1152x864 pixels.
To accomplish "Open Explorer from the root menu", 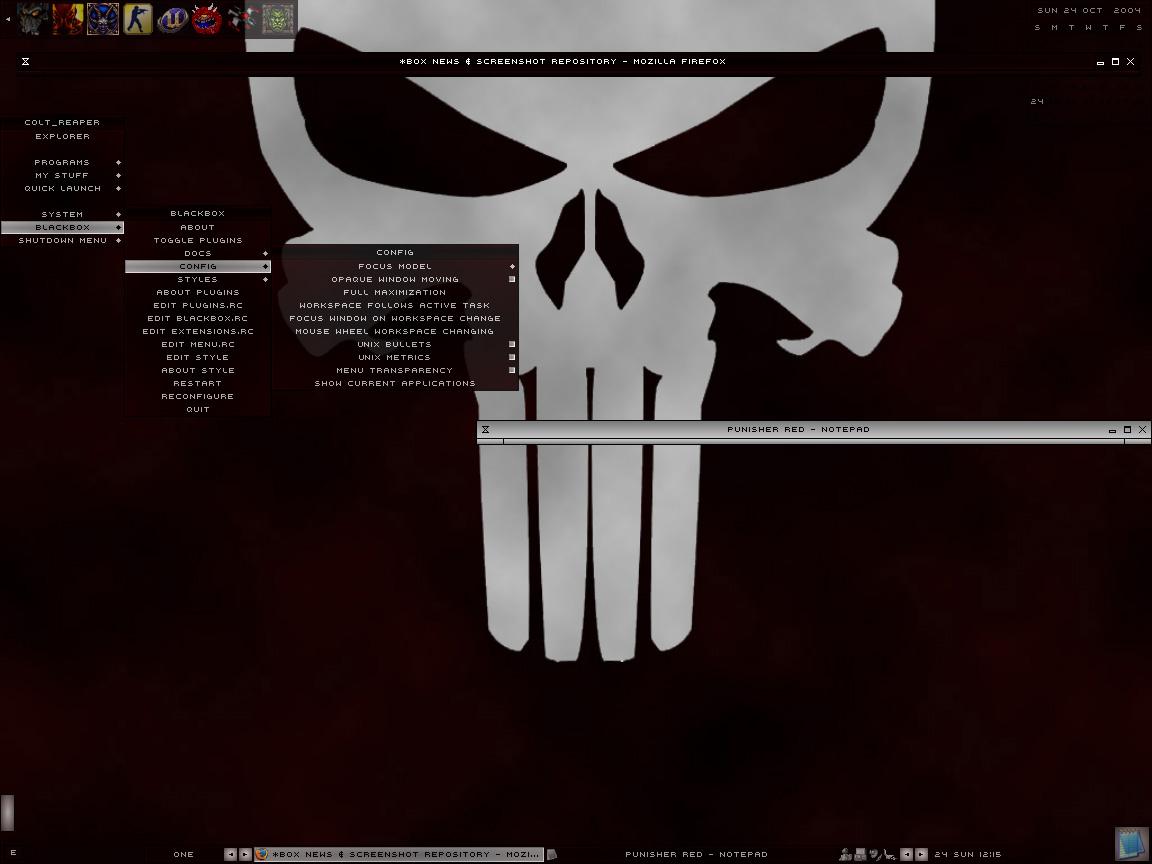I will click(62, 137).
